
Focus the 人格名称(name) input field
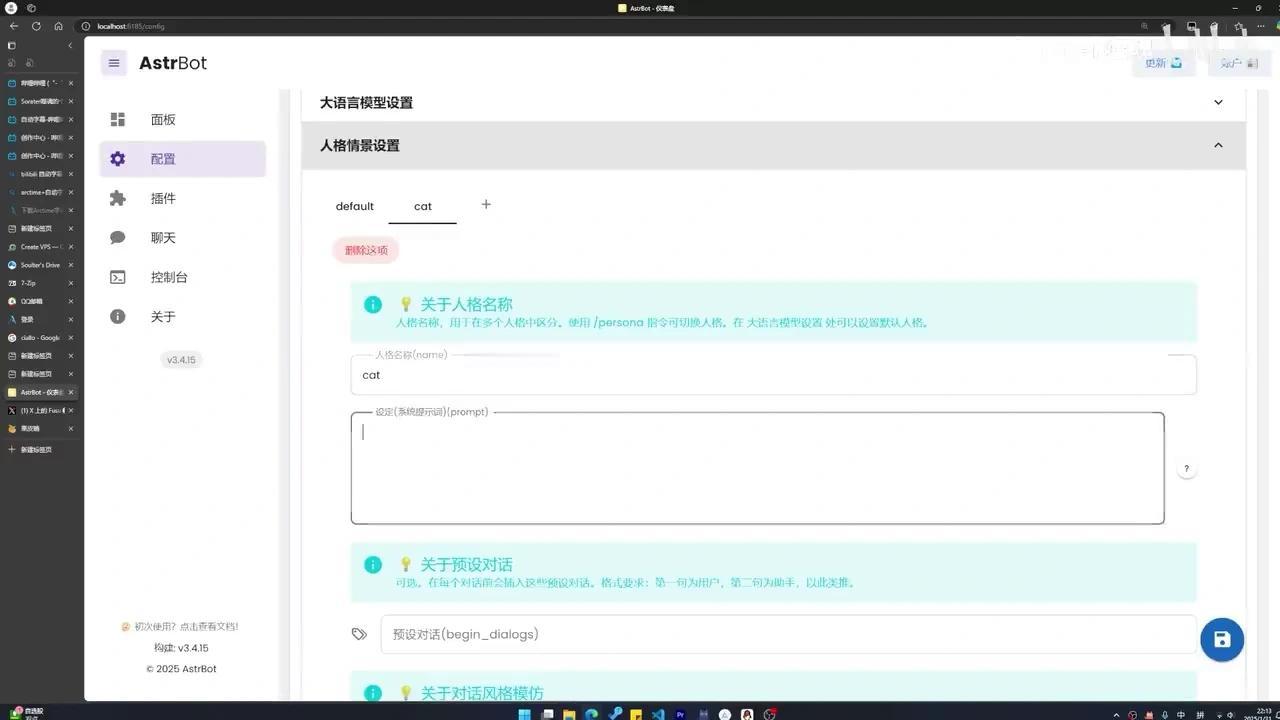click(x=774, y=375)
